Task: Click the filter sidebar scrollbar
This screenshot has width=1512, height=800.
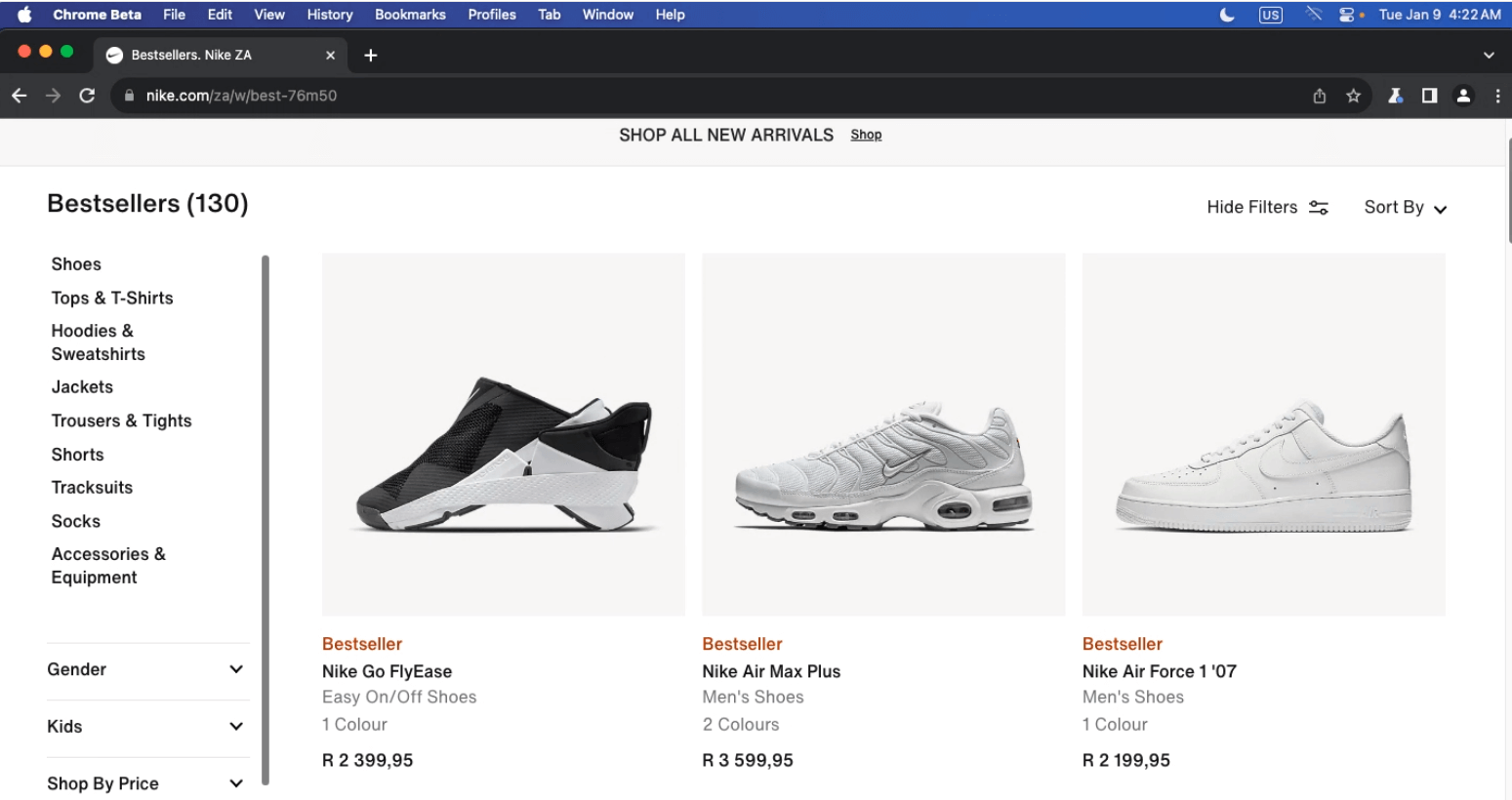Action: coord(265,517)
